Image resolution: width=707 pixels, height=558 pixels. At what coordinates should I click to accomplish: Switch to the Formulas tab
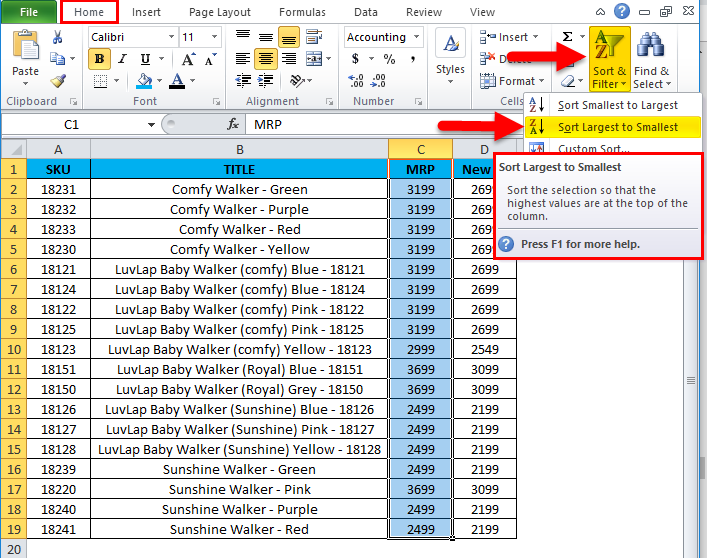pos(302,12)
